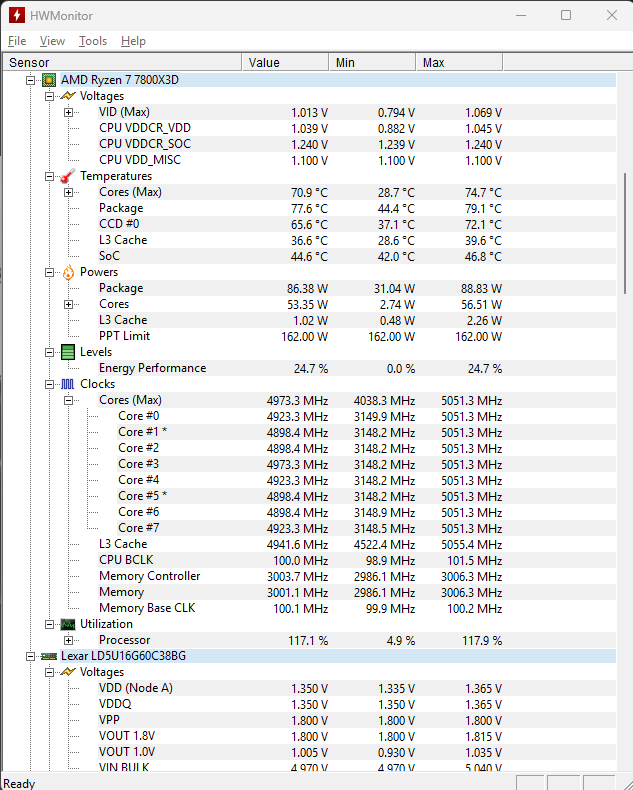Viewport: 633px width, 790px height.
Task: Click the Sensor column header
Action: [122, 62]
